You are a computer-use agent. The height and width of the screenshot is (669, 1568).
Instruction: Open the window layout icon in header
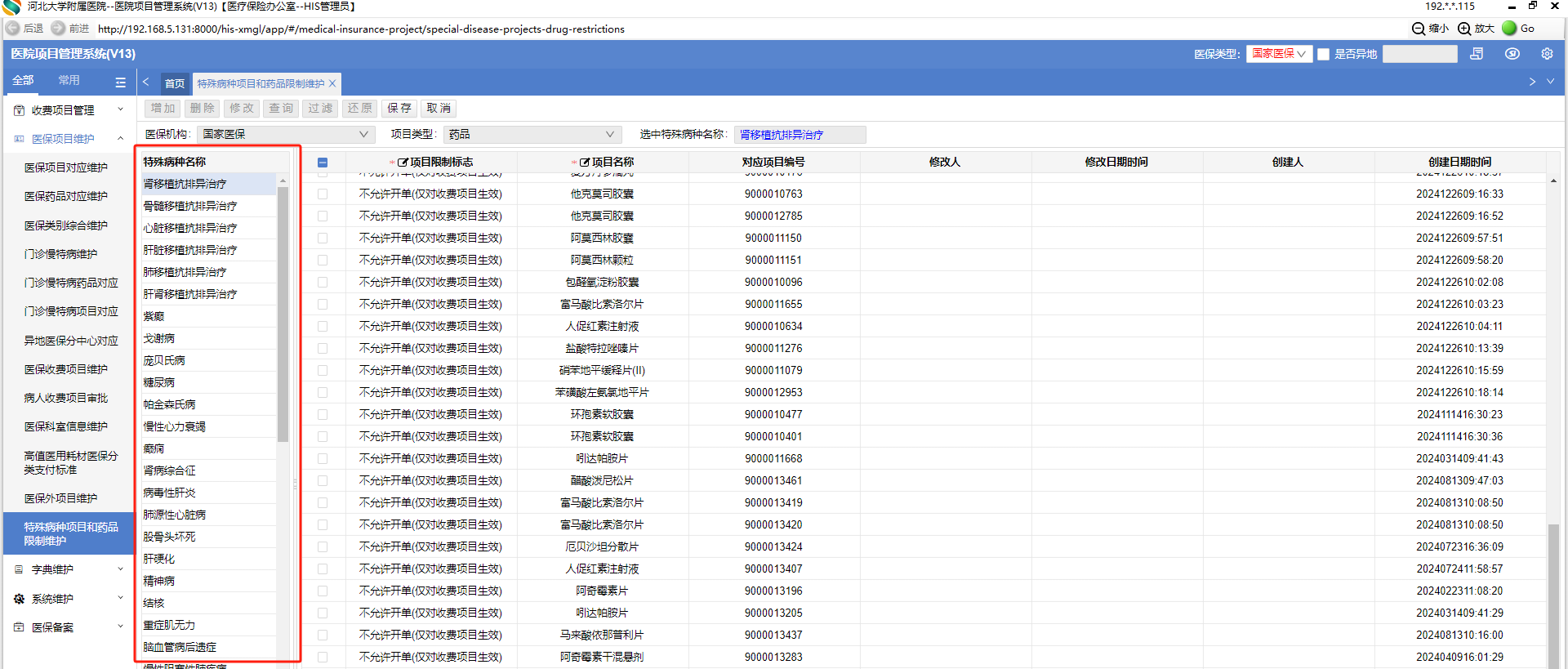point(1477,54)
